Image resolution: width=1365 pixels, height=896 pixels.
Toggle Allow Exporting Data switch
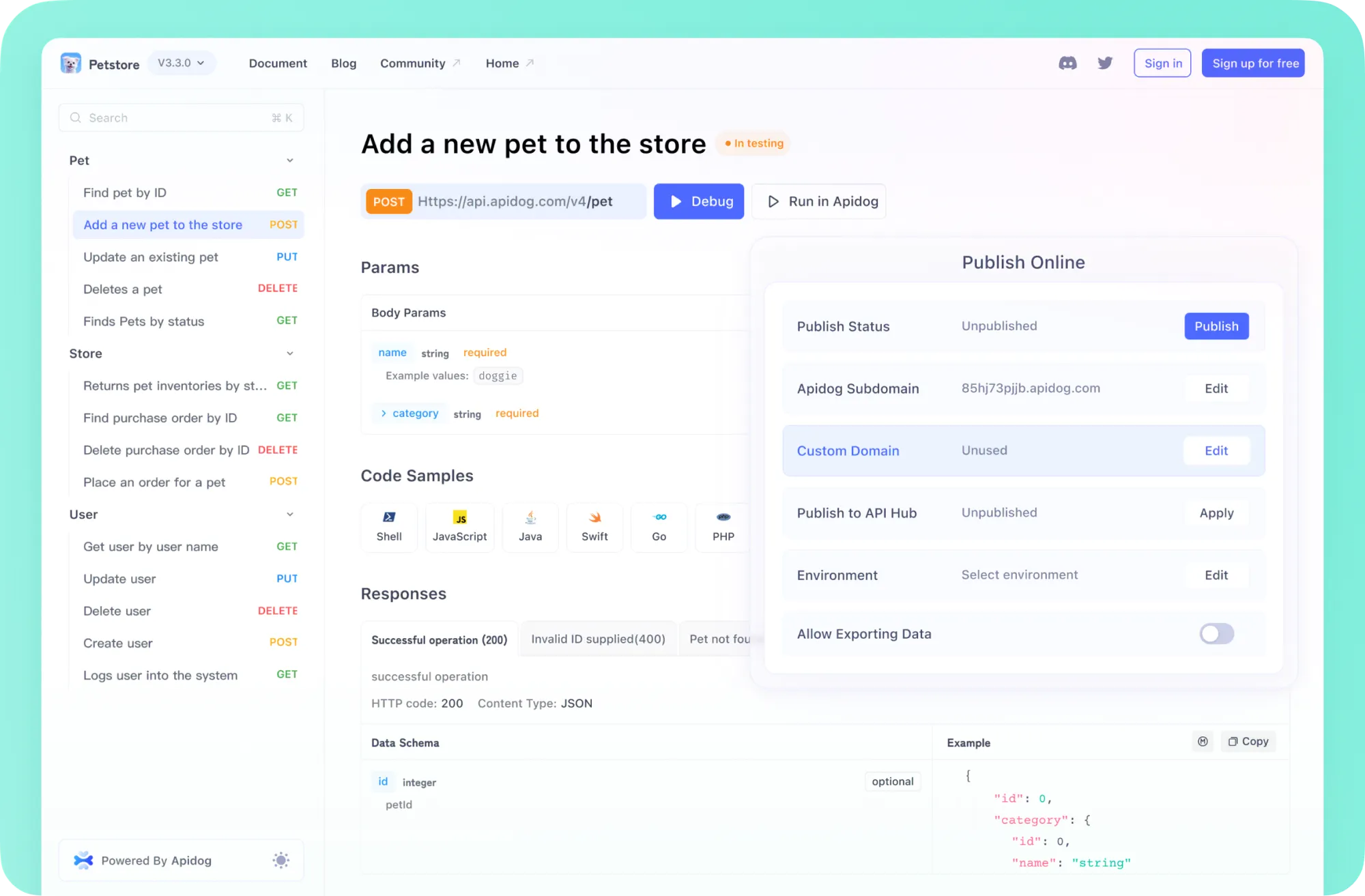1216,633
